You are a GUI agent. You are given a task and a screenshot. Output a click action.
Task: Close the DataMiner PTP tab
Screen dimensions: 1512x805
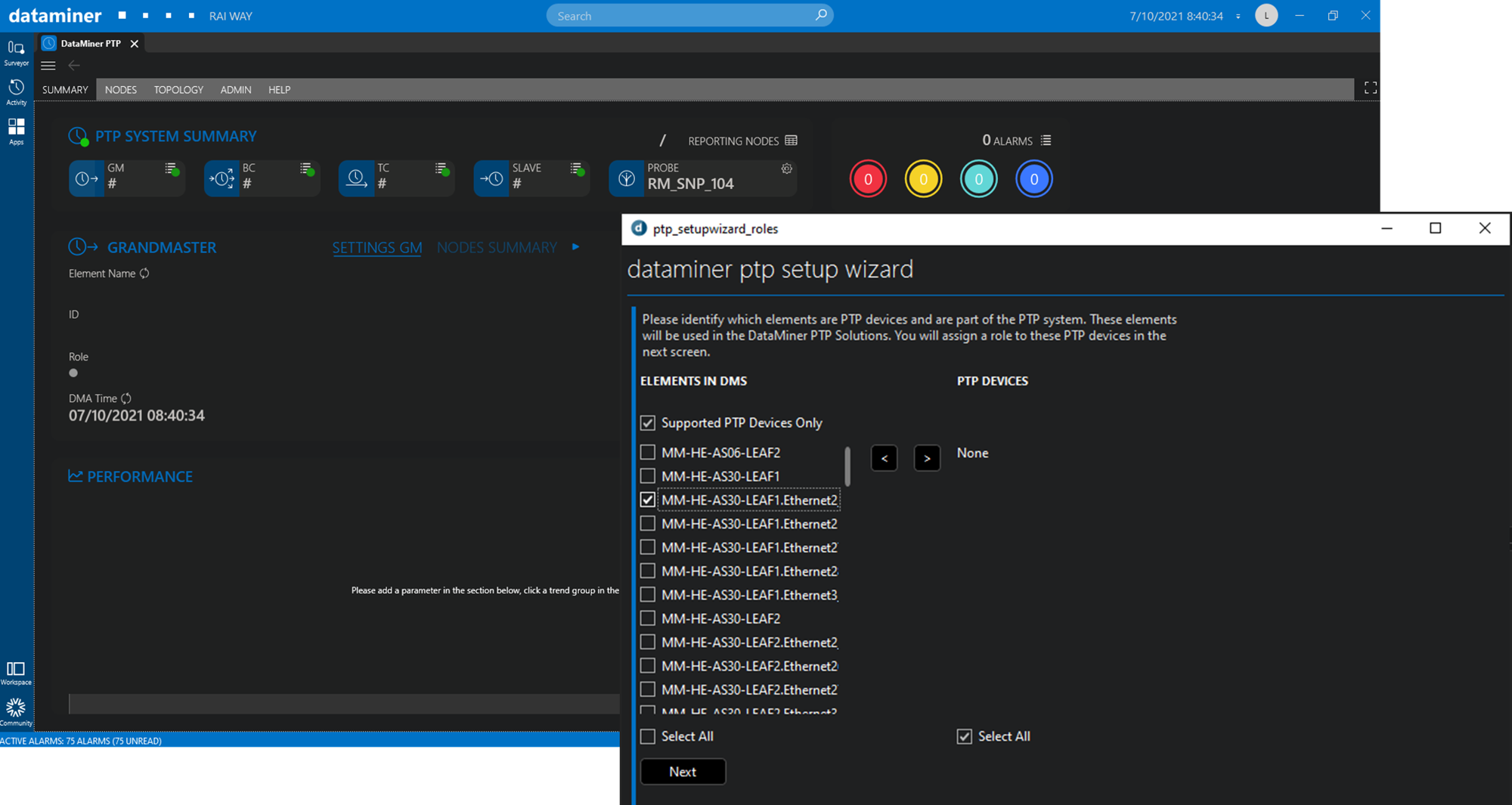click(135, 44)
